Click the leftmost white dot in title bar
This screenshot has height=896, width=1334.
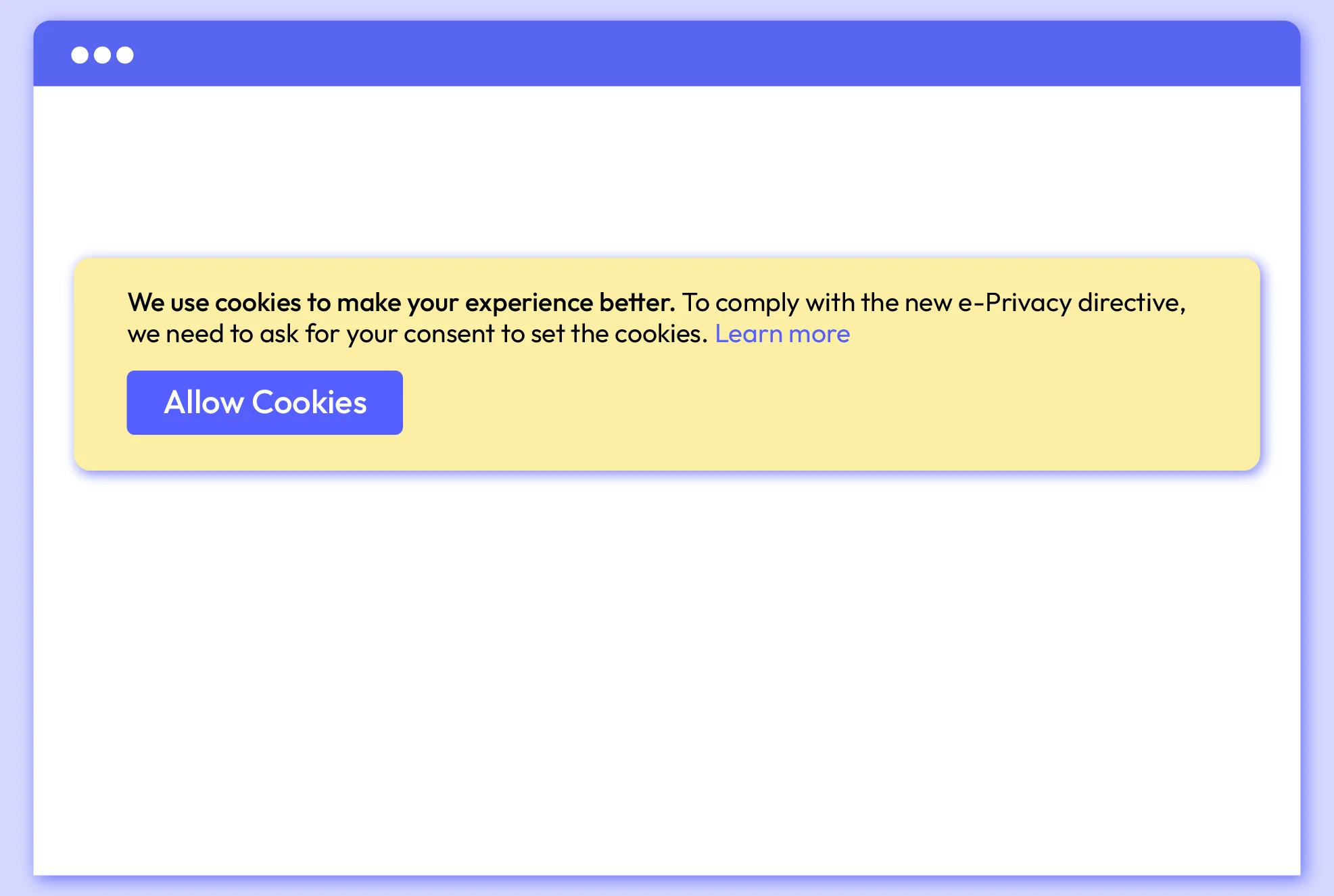80,55
